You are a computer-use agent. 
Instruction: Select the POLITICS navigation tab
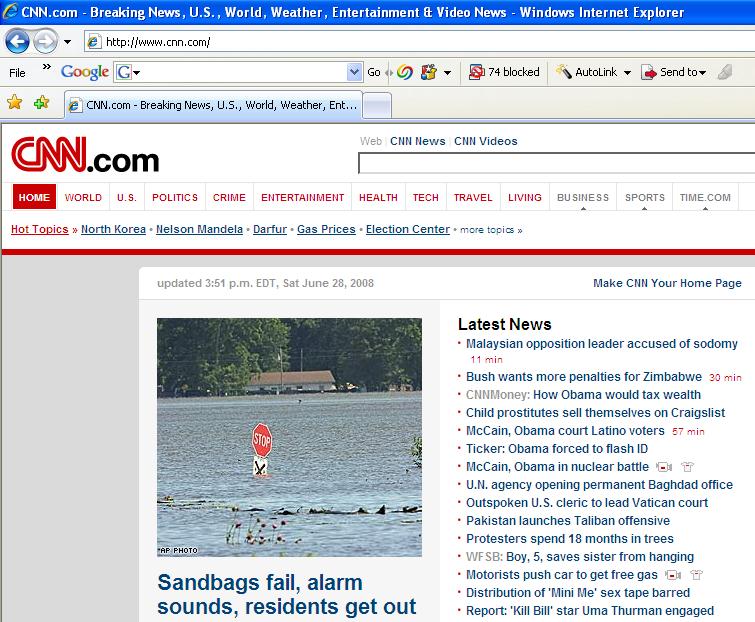(x=175, y=197)
